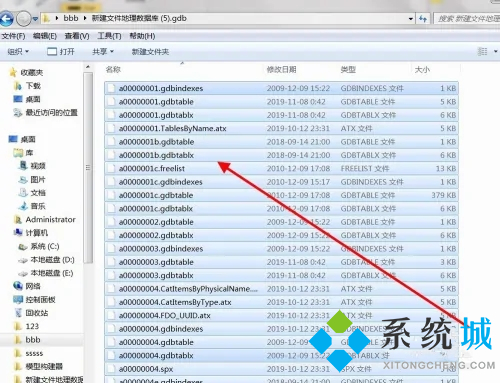Select file a00000001.gdbindexes

point(282,88)
